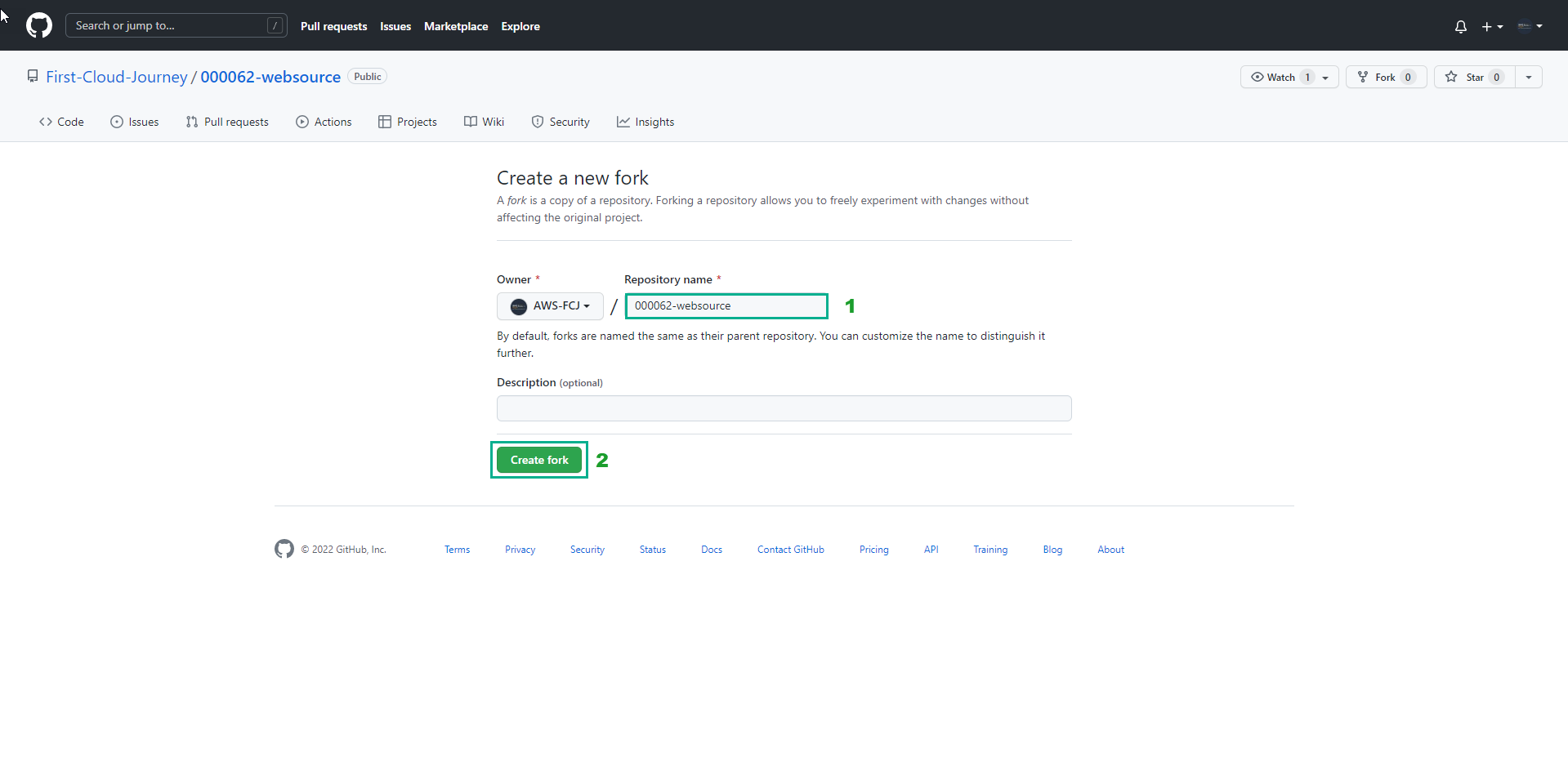The image size is (1568, 784).
Task: Open the Blog footer link
Action: (x=1052, y=550)
